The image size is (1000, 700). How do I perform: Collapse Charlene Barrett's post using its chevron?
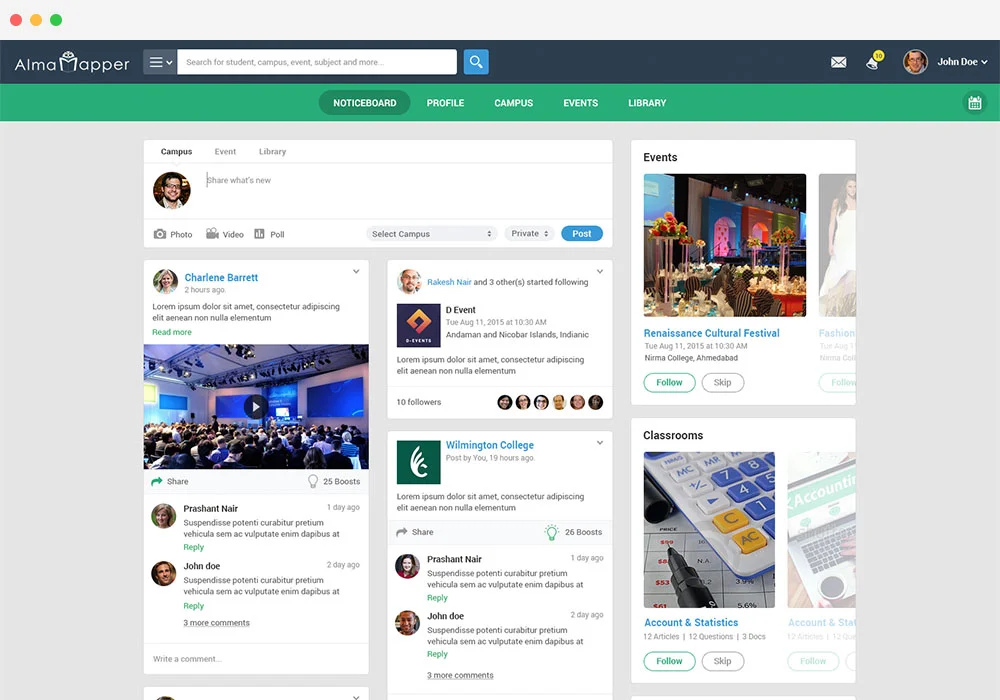355,271
